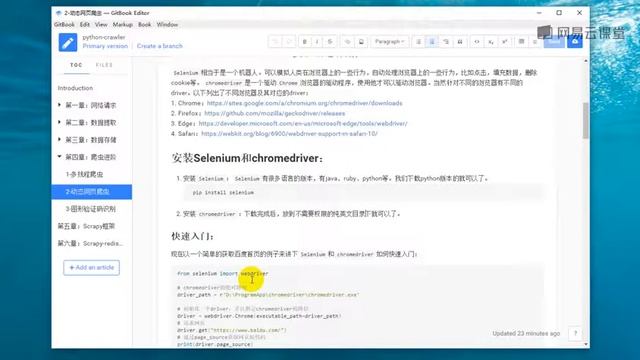Viewport: 640px width, 360px height.
Task: Click the blockquote toolbar icon
Action: point(460,42)
